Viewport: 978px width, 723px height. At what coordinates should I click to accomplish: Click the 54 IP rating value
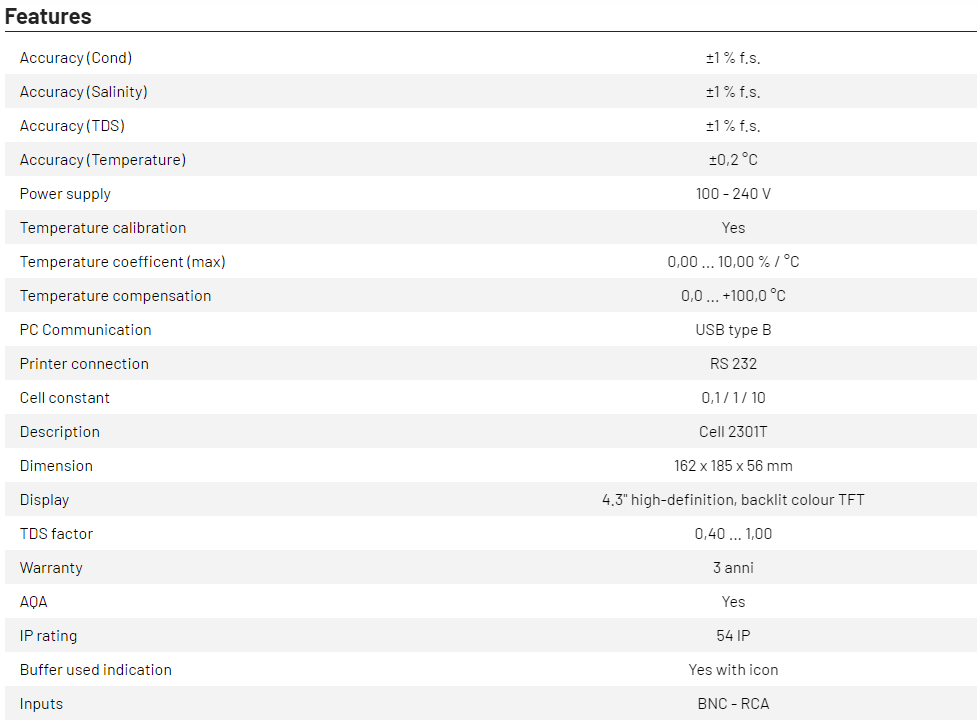733,636
